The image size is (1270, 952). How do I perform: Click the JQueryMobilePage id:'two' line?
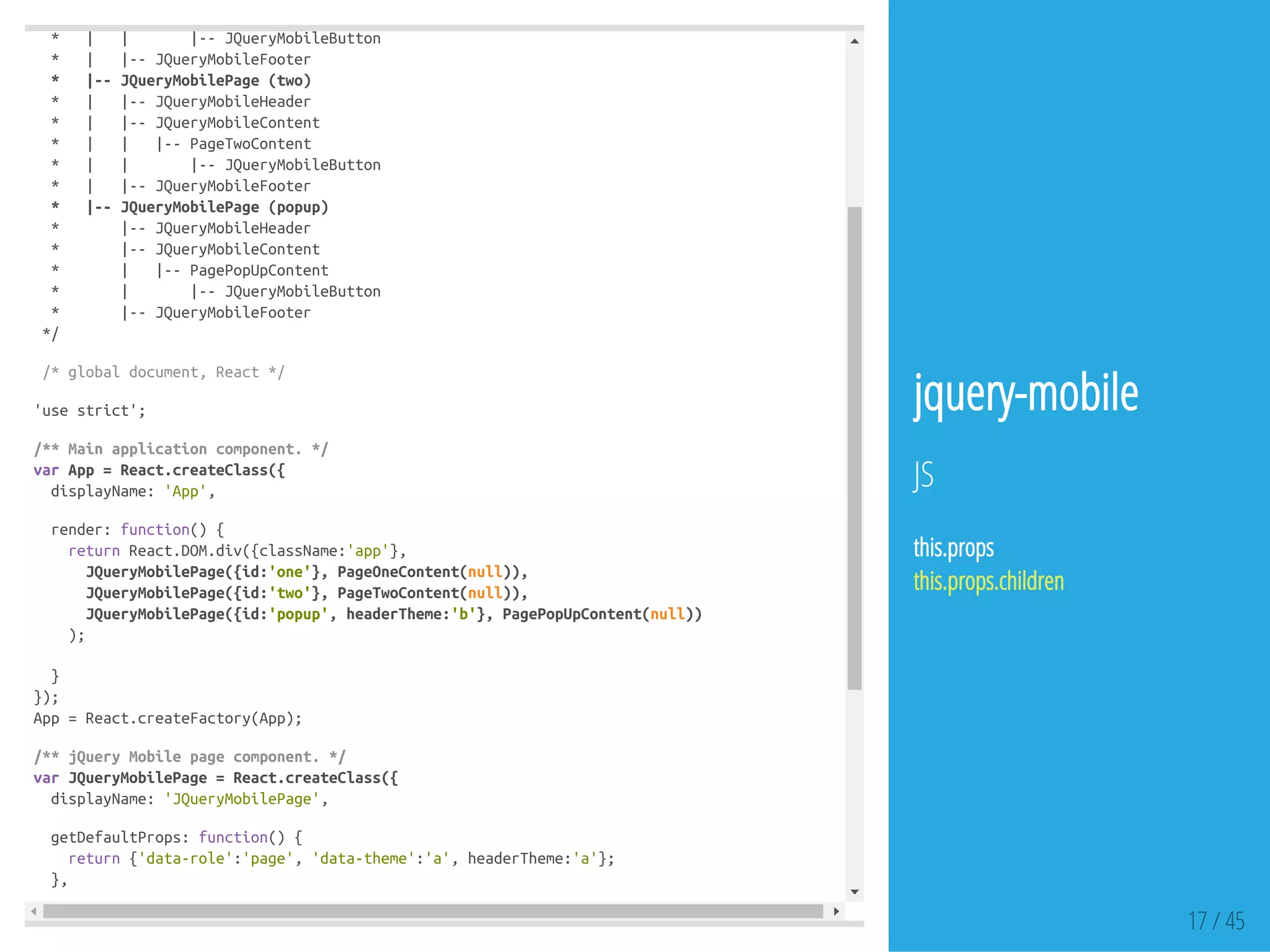pos(307,593)
